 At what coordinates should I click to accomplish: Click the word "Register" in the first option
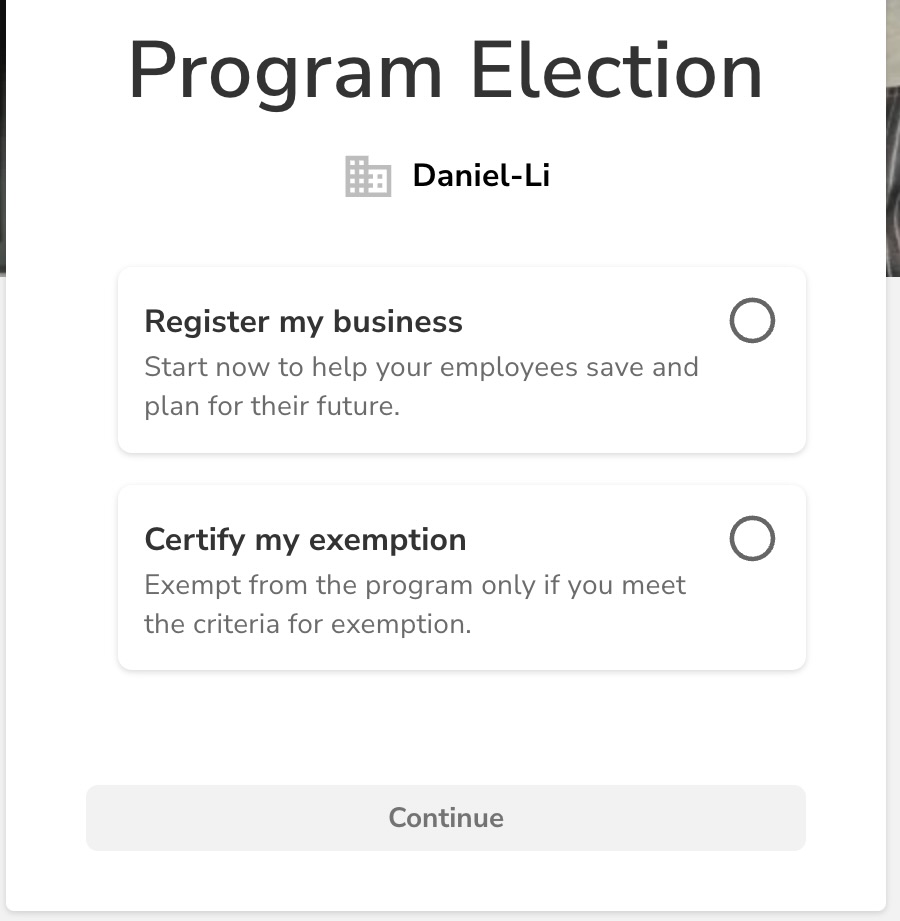(207, 322)
